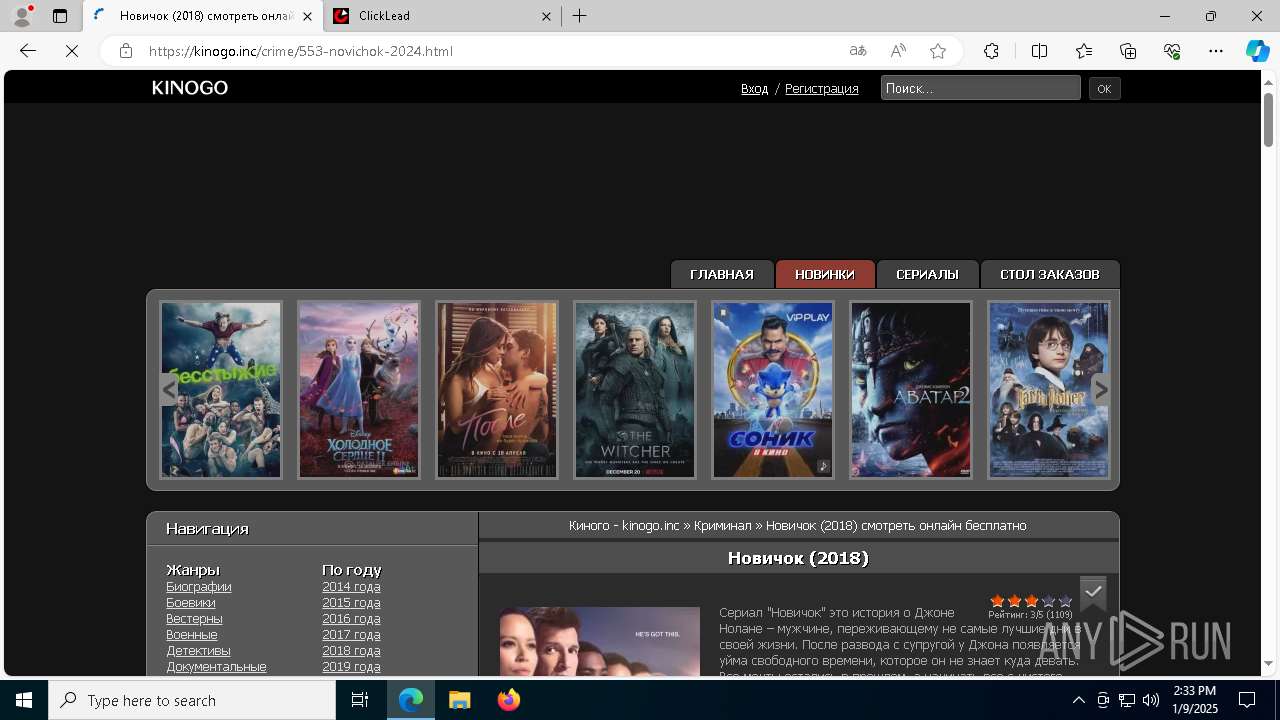Open the Соник в кино poster
The height and width of the screenshot is (720, 1280).
pyautogui.click(x=773, y=390)
